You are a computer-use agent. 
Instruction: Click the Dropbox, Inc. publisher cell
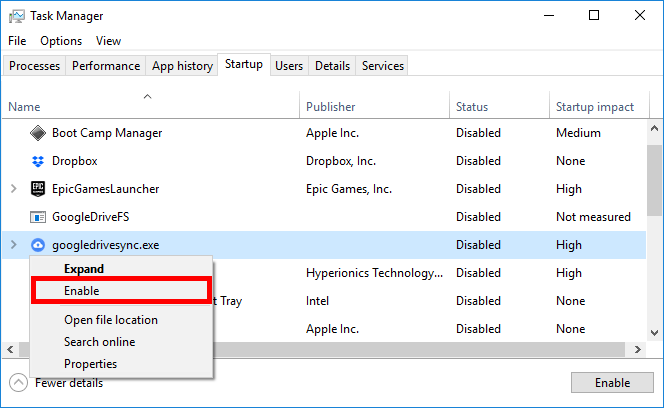(x=341, y=161)
